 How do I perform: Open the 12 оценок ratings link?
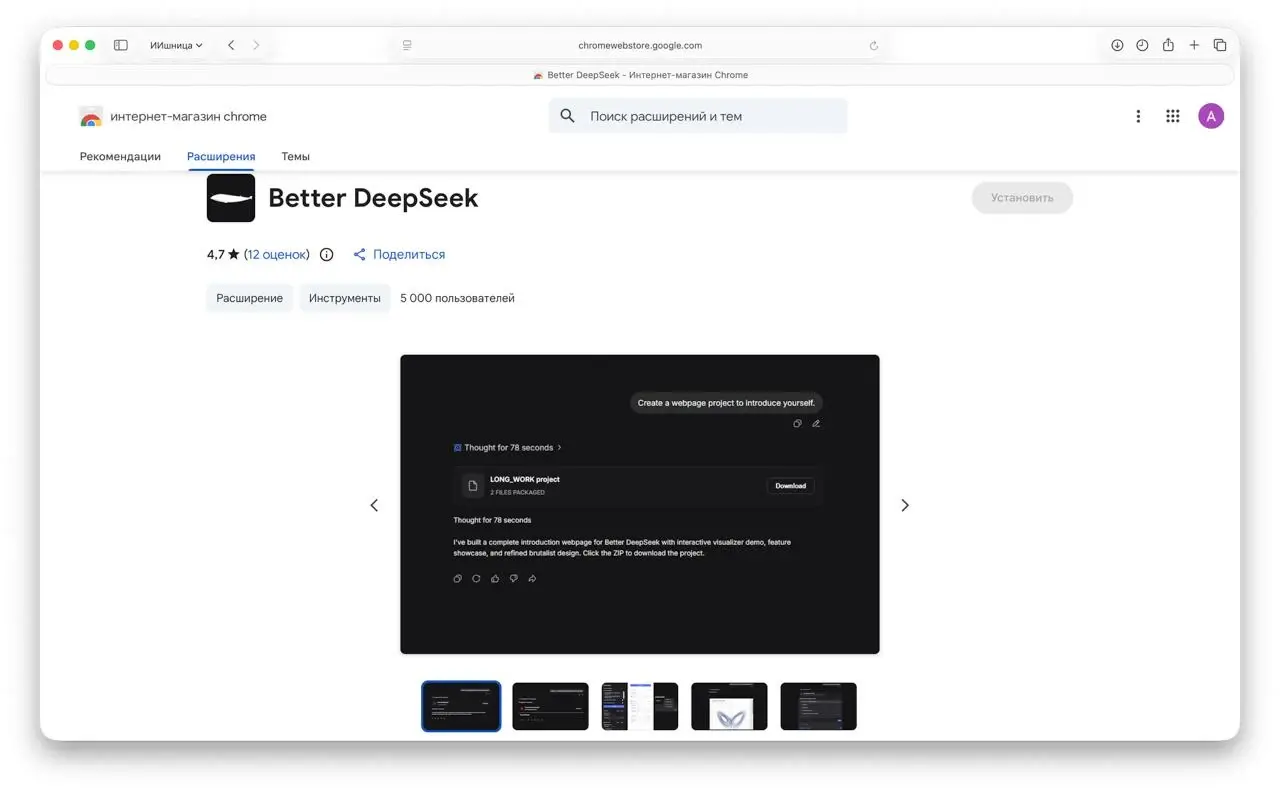277,254
